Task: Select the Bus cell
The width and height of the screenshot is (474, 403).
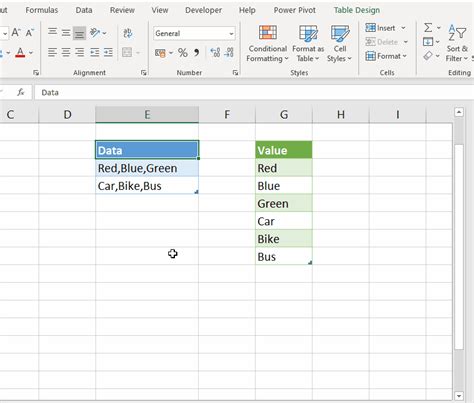Action: click(284, 256)
